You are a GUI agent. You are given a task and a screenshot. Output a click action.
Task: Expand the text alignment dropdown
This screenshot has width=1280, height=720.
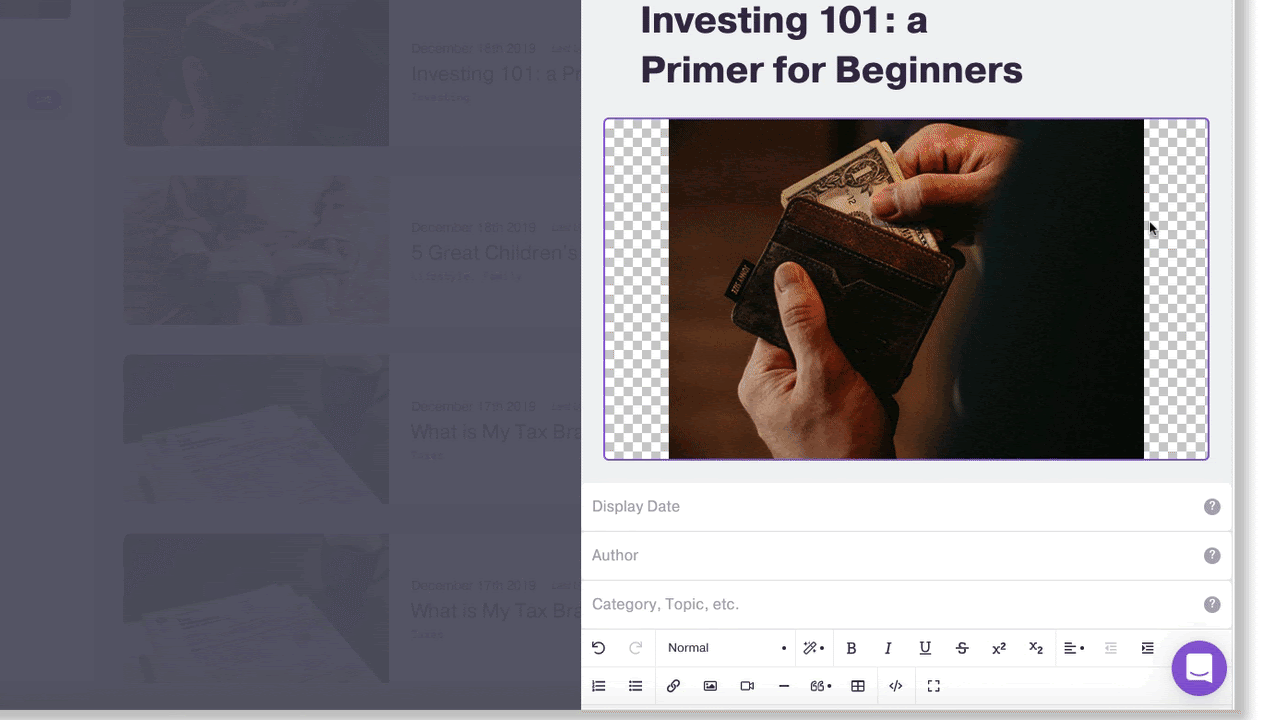[1073, 648]
